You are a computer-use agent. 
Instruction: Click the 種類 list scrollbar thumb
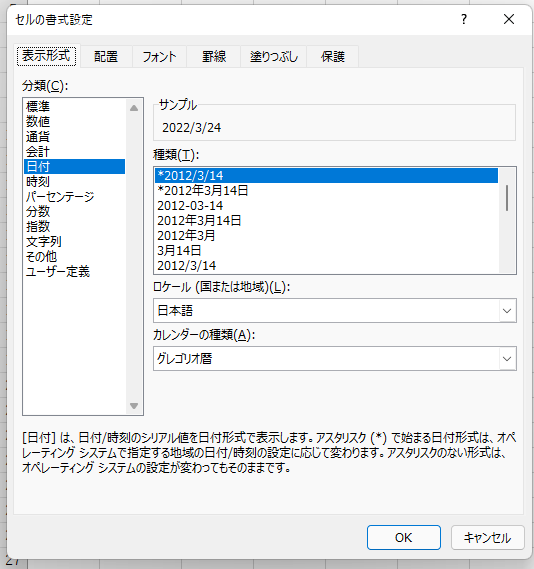507,198
